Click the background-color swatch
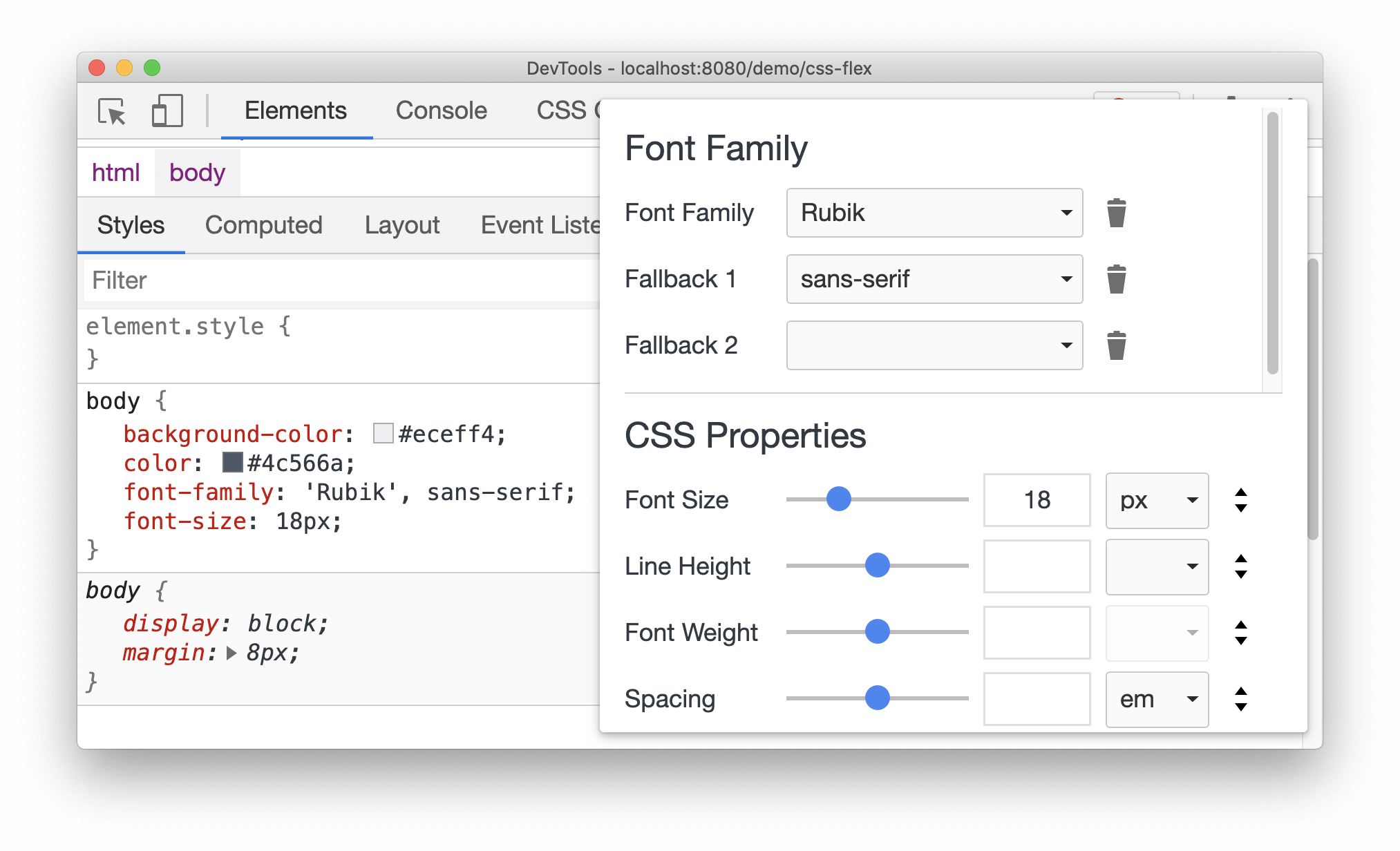The image size is (1400, 851). [x=383, y=433]
